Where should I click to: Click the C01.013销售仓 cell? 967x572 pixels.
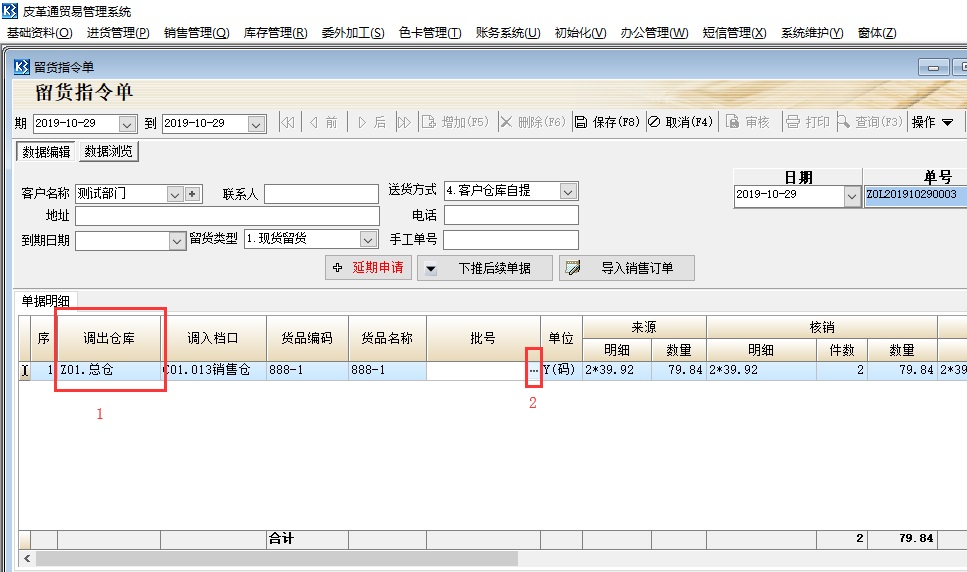click(x=213, y=370)
